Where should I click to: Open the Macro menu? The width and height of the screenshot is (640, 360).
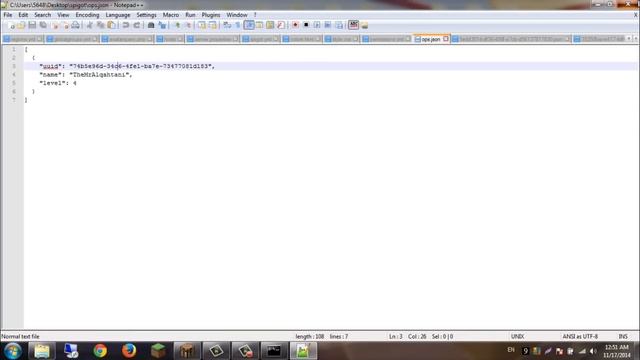pos(171,15)
